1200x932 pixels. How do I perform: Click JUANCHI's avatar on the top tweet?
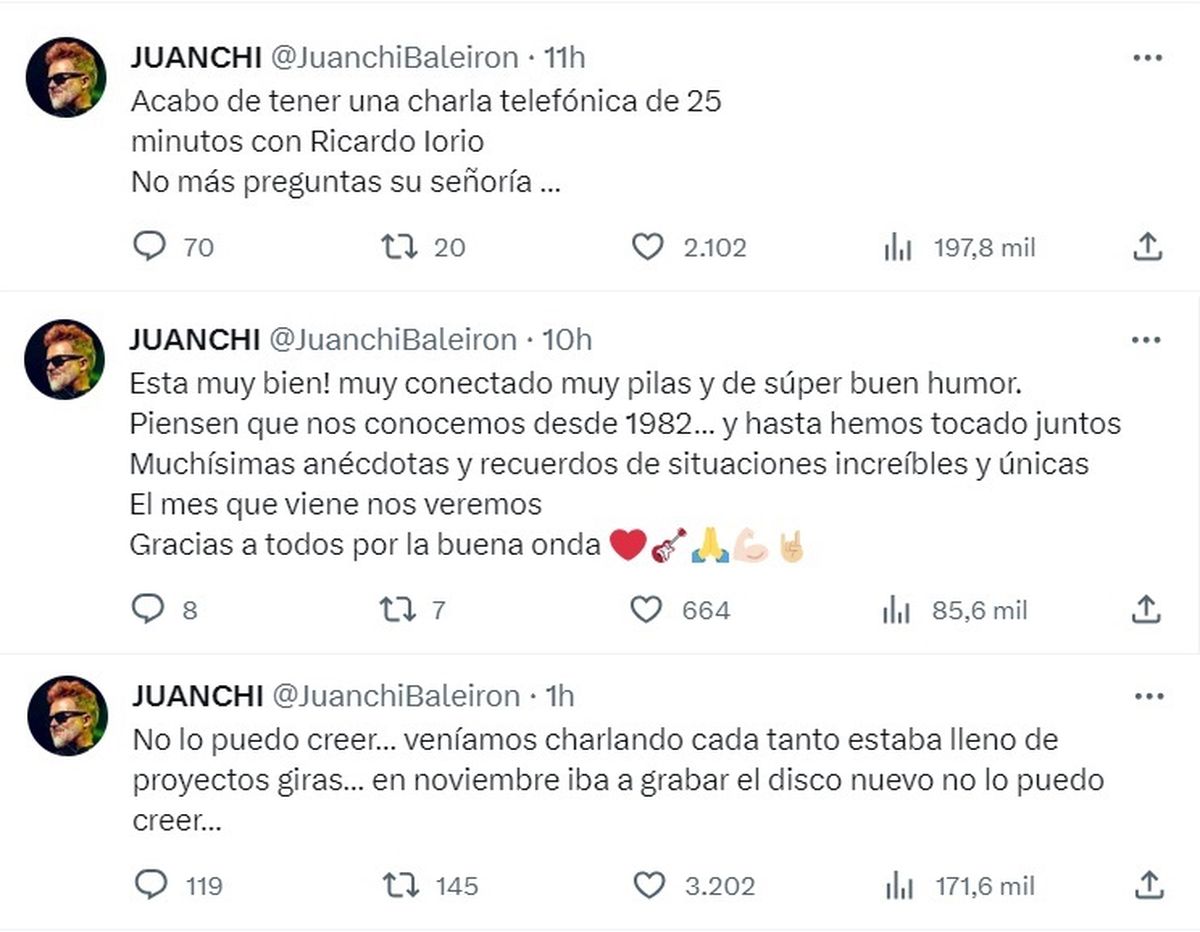(65, 65)
